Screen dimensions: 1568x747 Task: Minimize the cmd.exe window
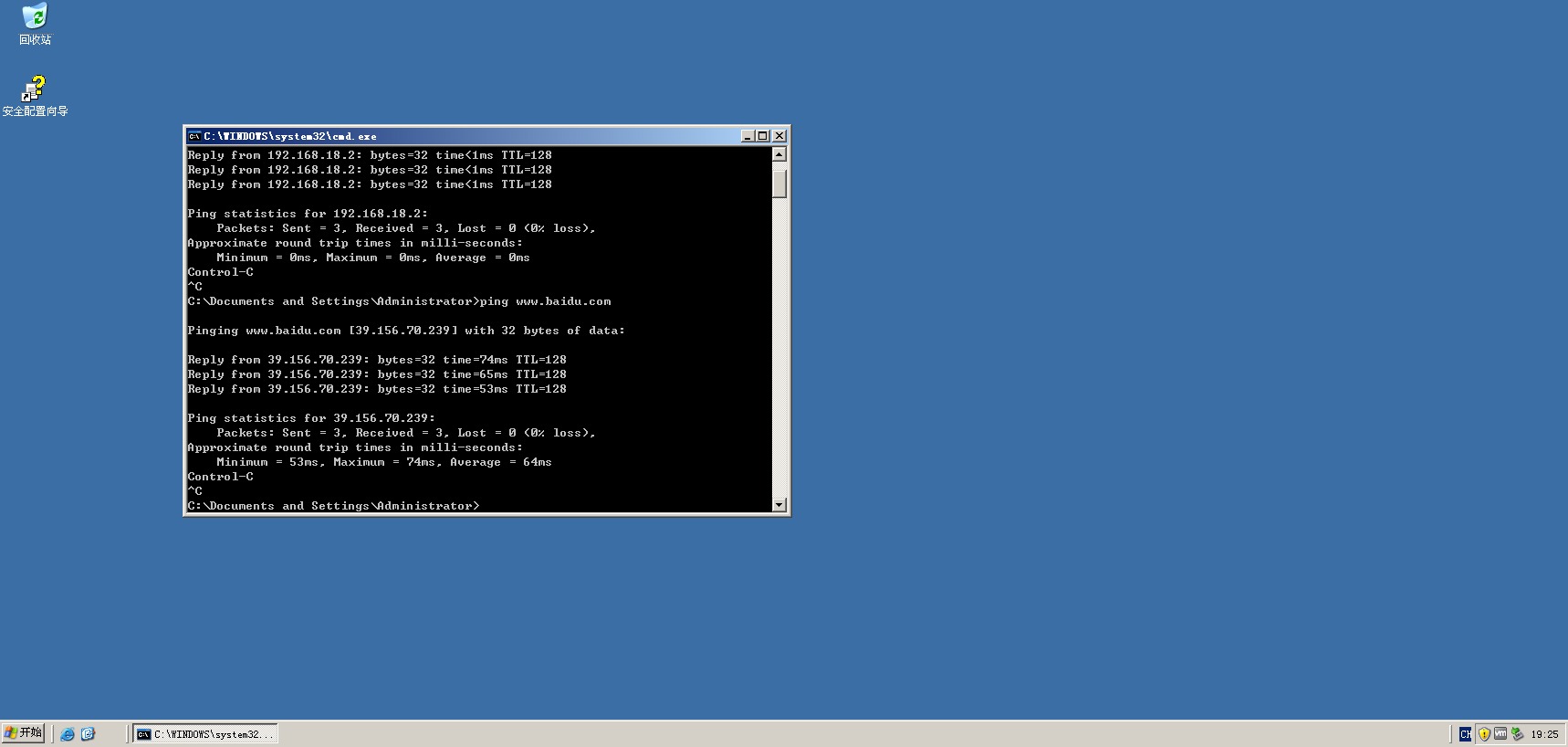tap(747, 136)
